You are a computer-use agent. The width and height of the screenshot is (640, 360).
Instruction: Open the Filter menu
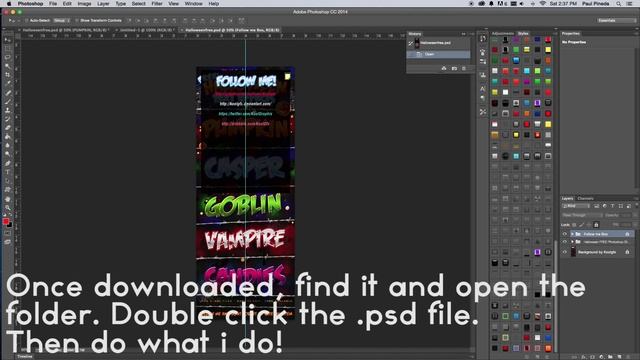[x=157, y=4]
